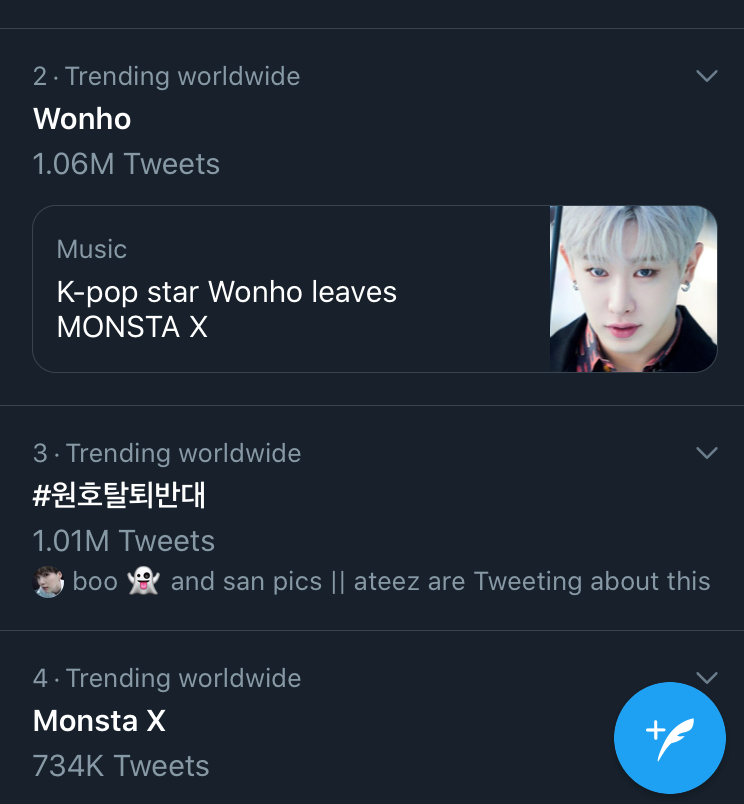Tap 'MONSTA X' text in news headline
This screenshot has height=804, width=744.
132,327
